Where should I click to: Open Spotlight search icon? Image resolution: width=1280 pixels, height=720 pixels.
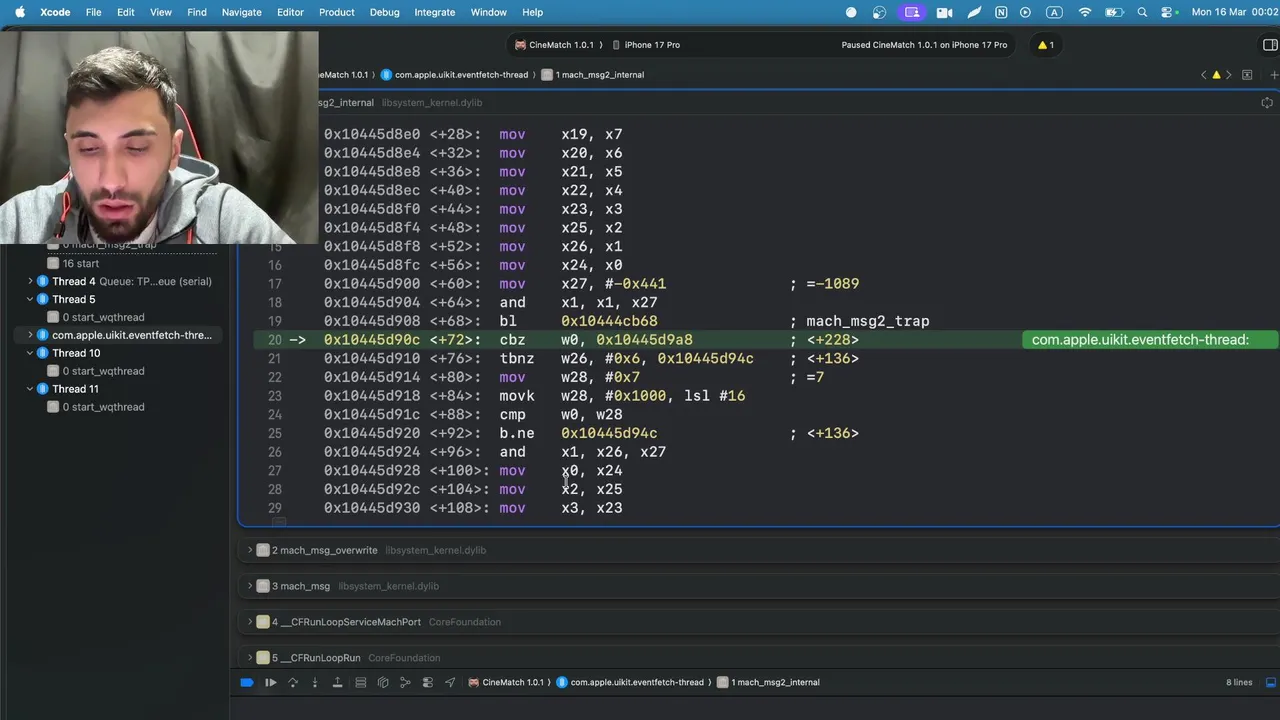[1142, 12]
